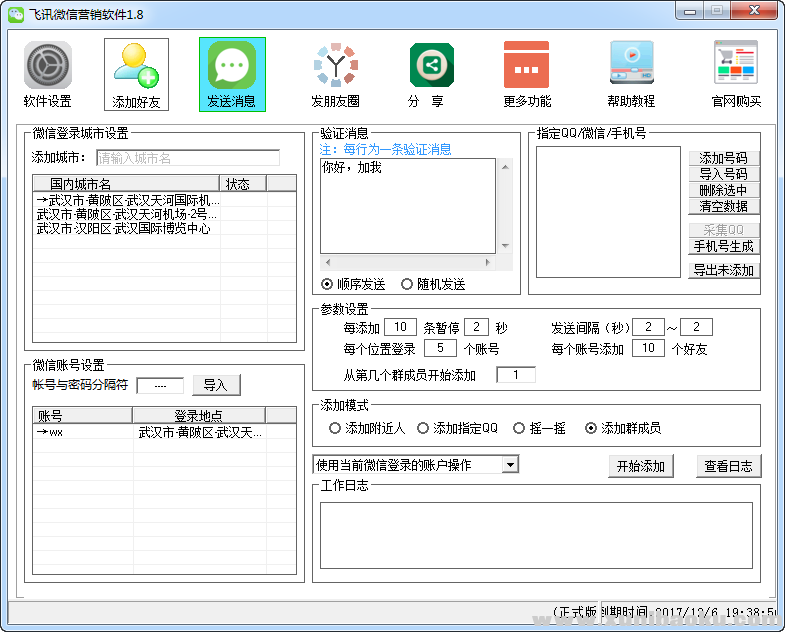Click the 添加城市 input field
This screenshot has width=785, height=632.
coord(188,158)
